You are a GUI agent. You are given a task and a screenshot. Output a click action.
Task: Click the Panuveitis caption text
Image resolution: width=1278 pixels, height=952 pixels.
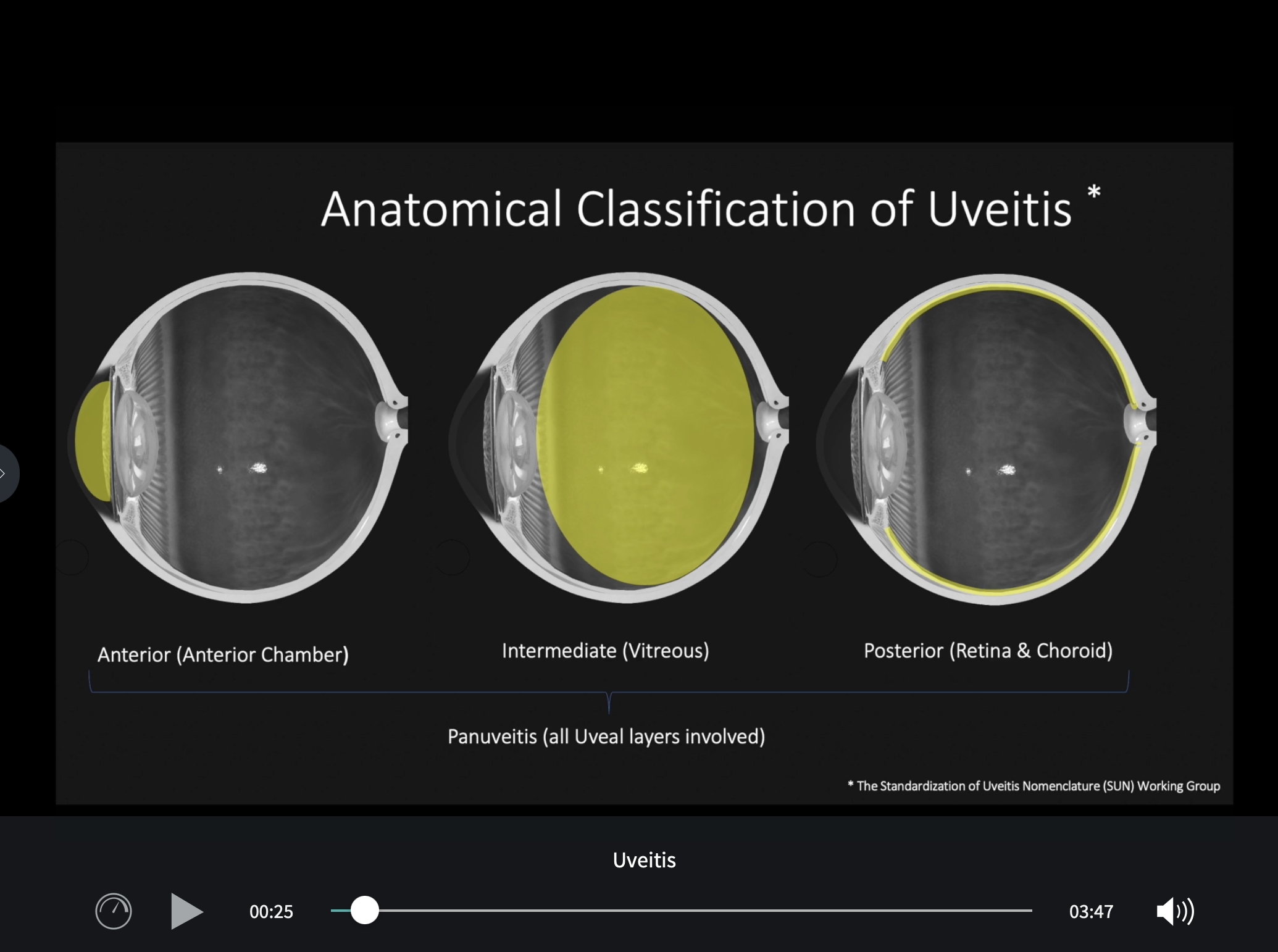[x=606, y=737]
